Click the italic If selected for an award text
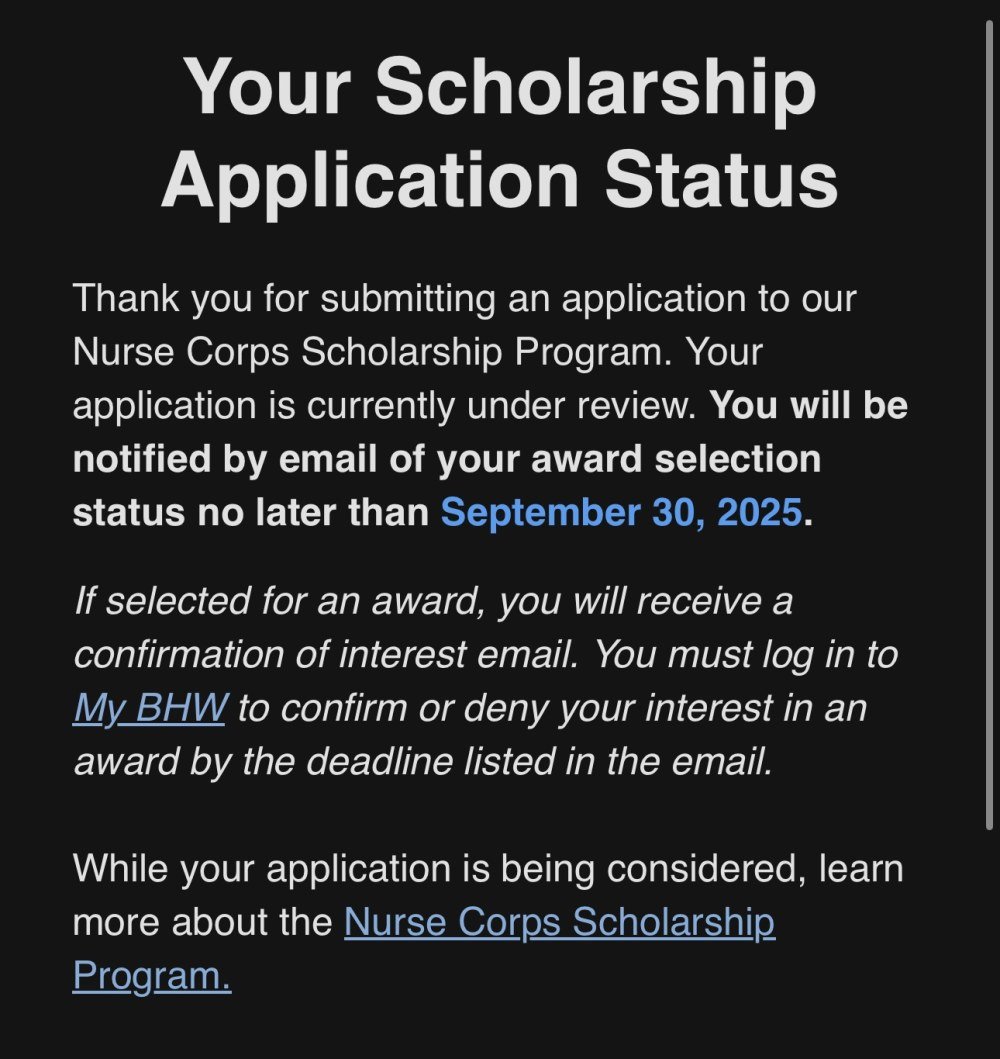This screenshot has height=1059, width=1000. 280,601
